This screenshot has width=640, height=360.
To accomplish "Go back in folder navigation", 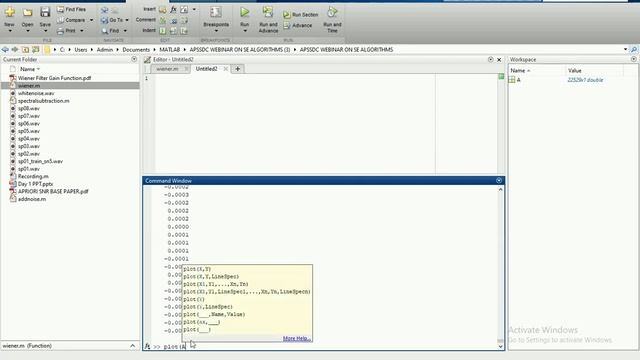I will pos(5,49).
